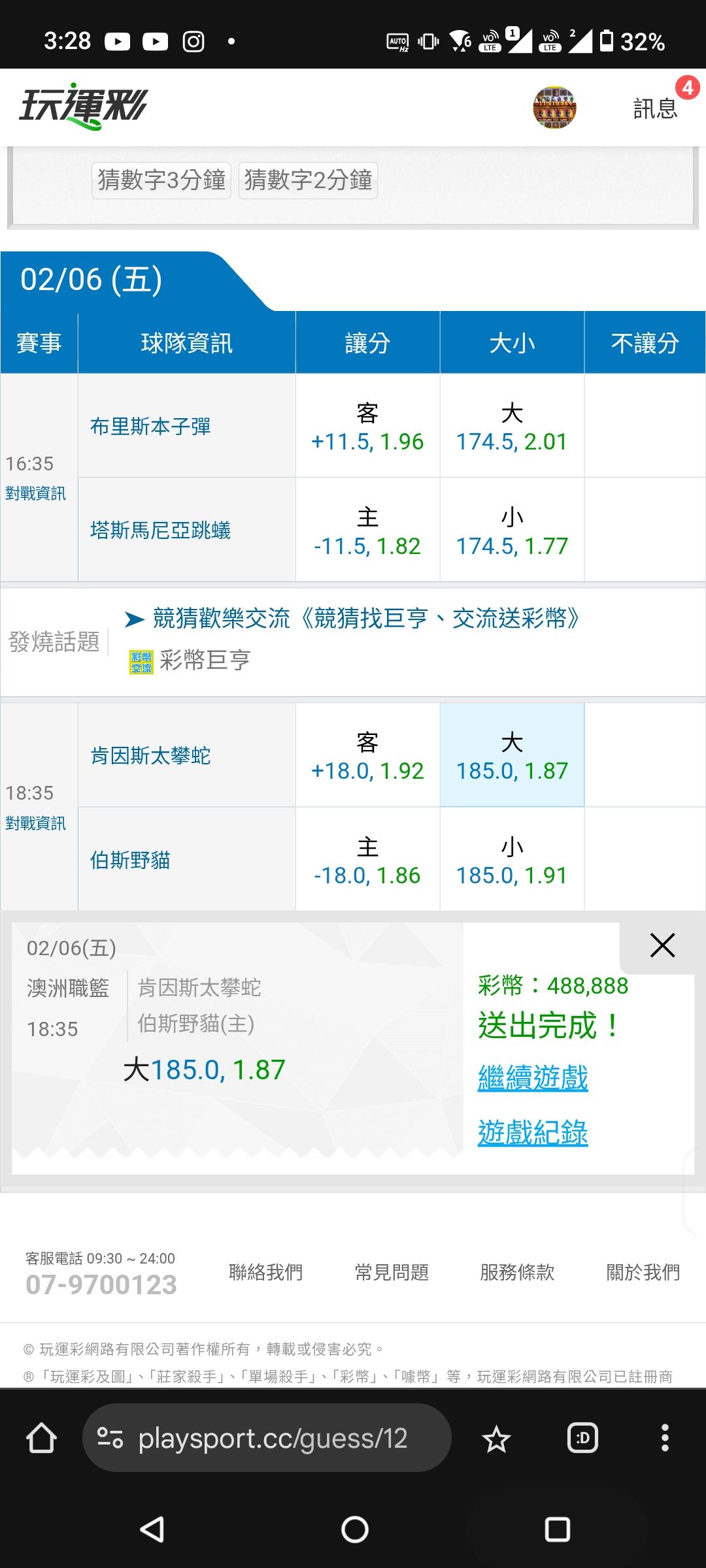Open the user avatar profile picture
Image resolution: width=706 pixels, height=1568 pixels.
[x=554, y=107]
